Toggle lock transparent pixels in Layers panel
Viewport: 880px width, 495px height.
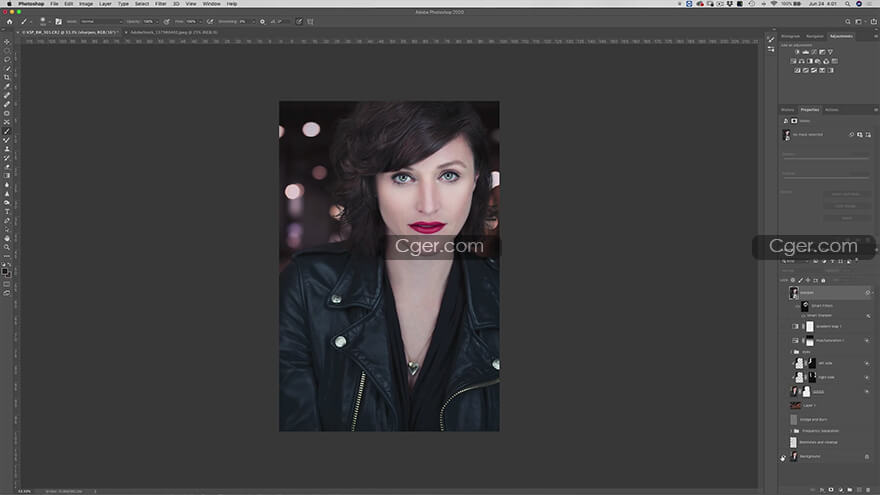point(793,280)
